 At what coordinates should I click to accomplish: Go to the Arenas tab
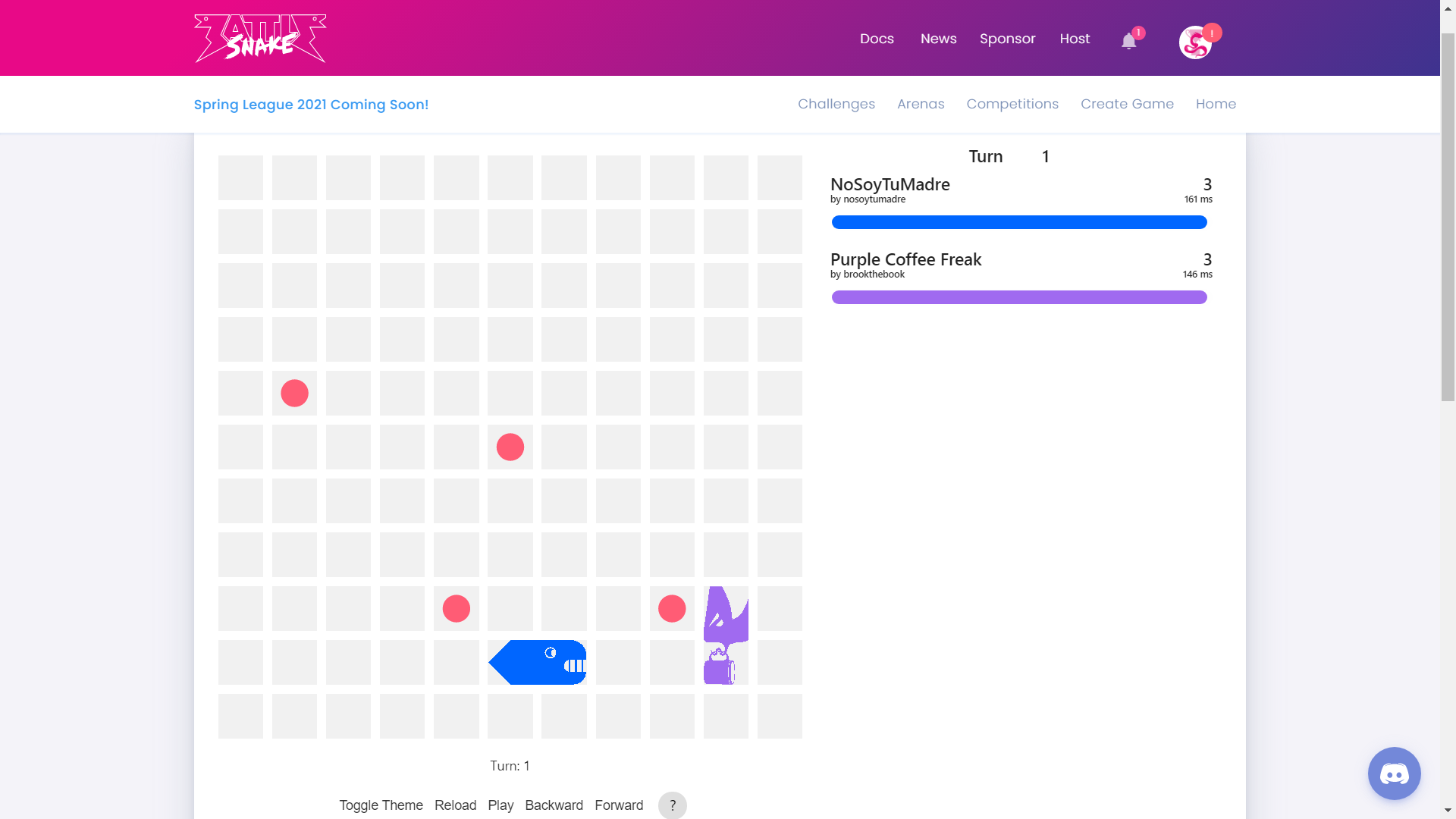pyautogui.click(x=921, y=104)
